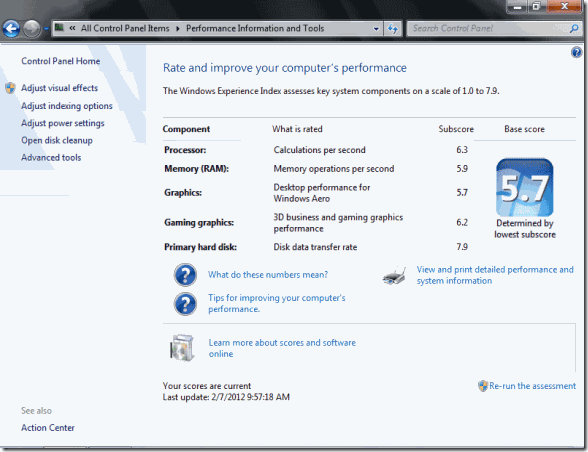Click the Graphics subscore 5.7
This screenshot has height=452, width=588.
tap(462, 193)
